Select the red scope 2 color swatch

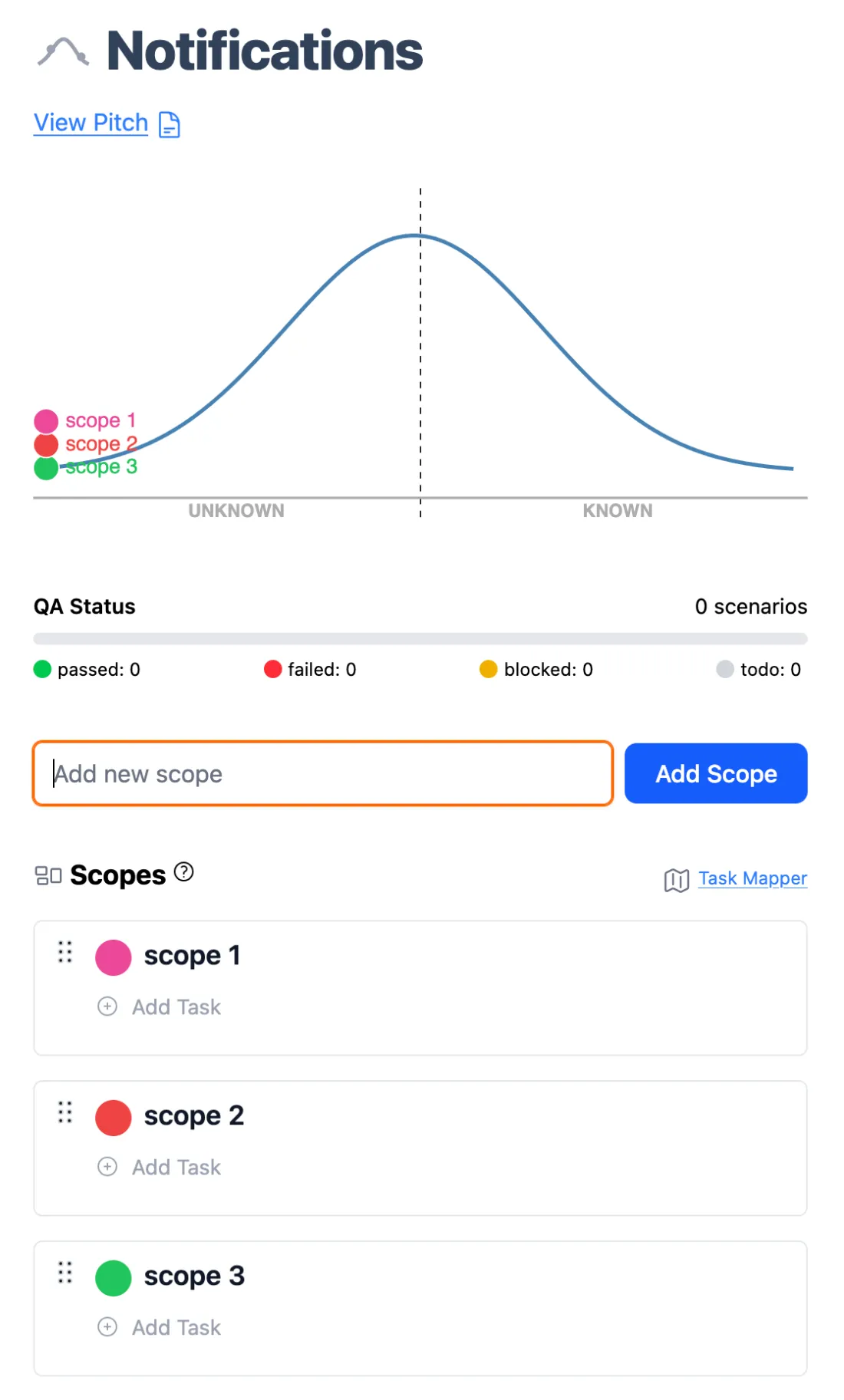click(114, 1118)
